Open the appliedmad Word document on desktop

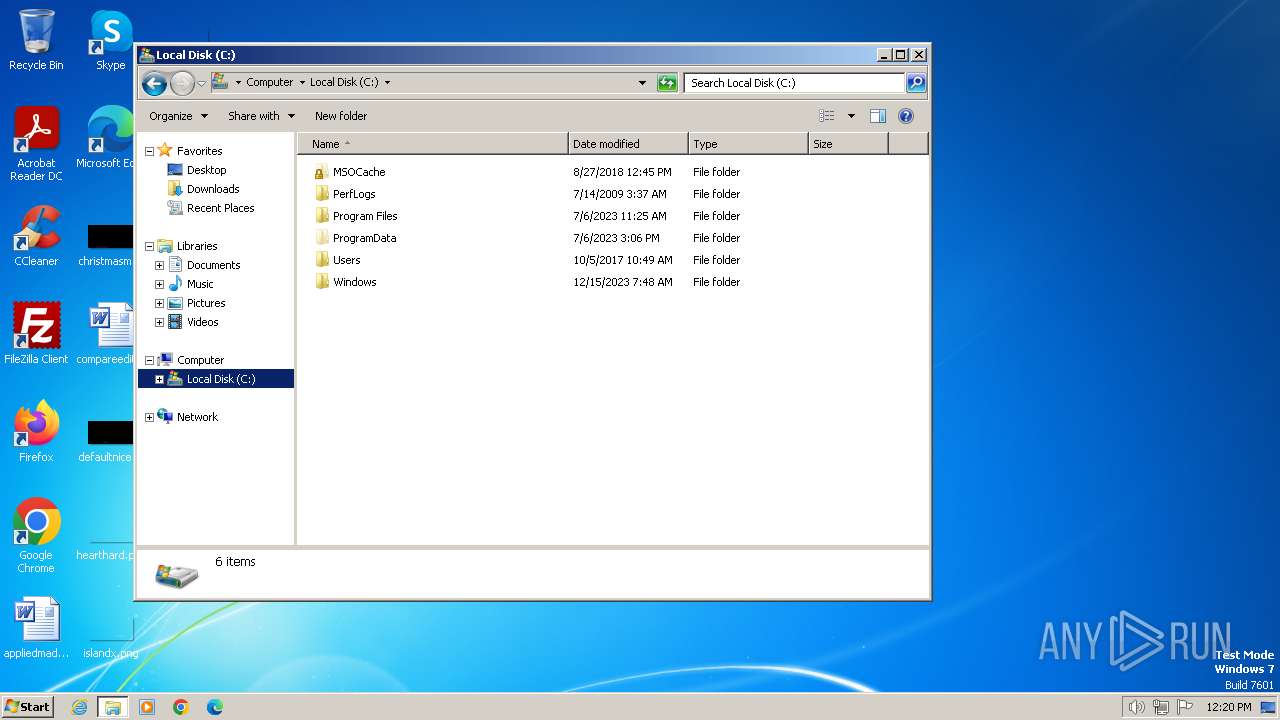[x=36, y=628]
